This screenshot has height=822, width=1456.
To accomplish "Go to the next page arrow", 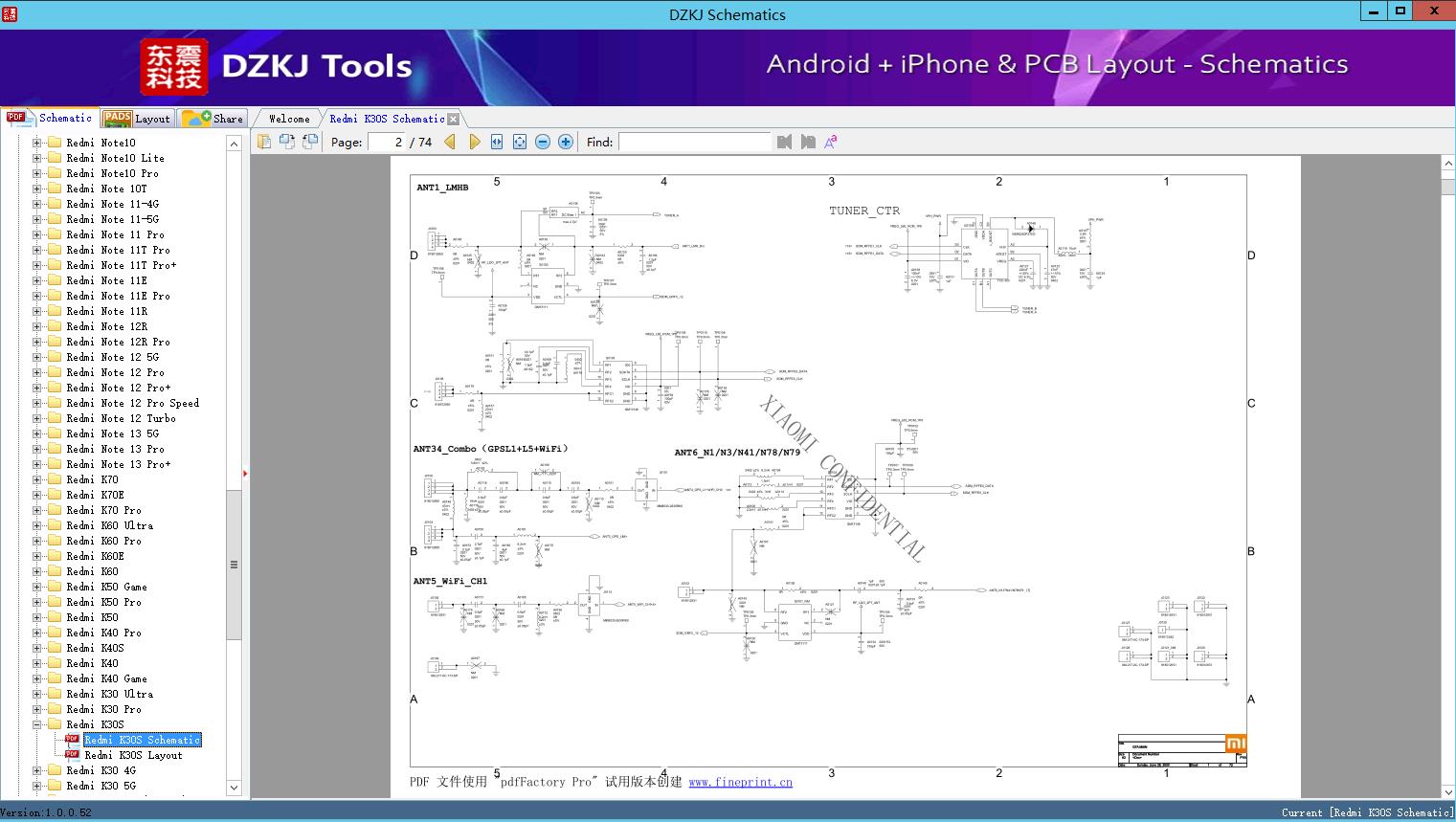I will [474, 142].
